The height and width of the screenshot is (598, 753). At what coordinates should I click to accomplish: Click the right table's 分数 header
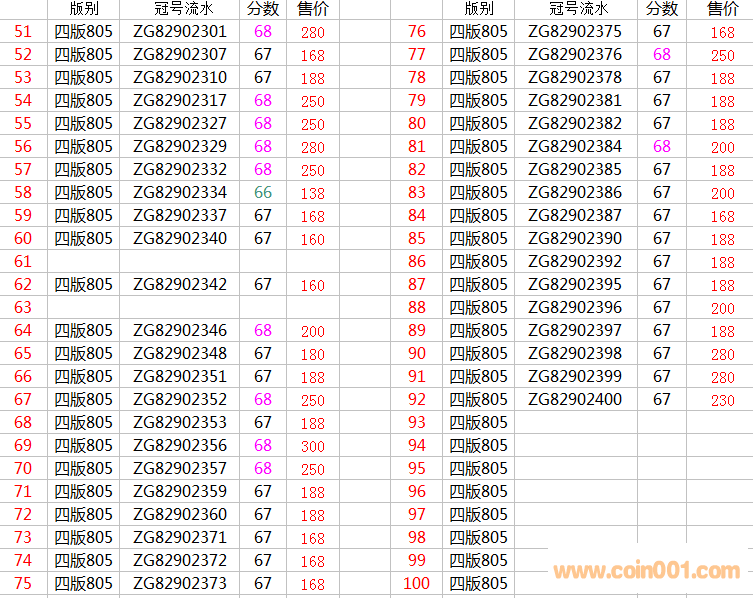coord(661,9)
